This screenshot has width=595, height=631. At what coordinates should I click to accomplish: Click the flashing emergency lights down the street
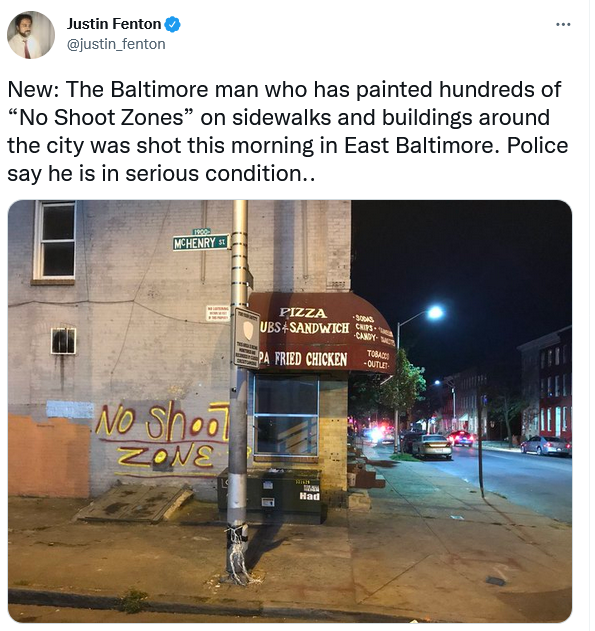tap(377, 433)
